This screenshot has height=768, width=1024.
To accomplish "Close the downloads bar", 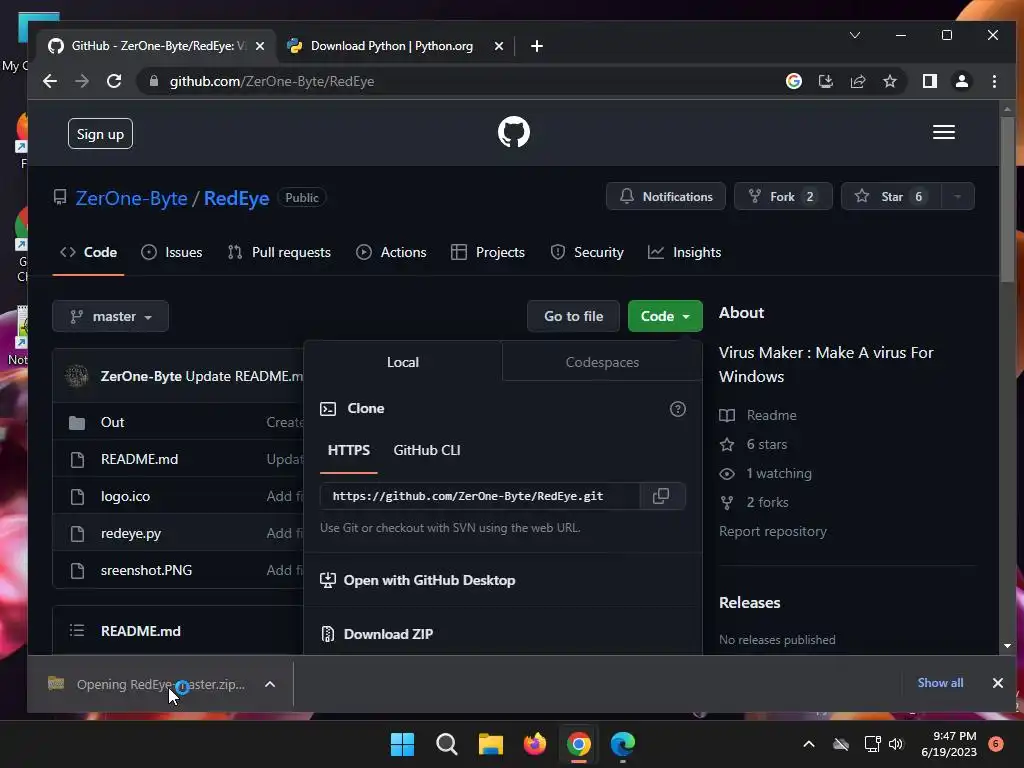I will click(x=997, y=683).
